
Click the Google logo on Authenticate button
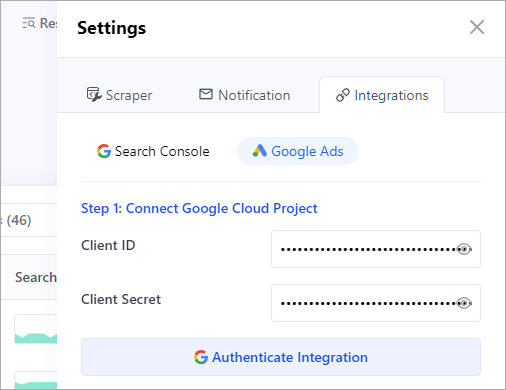click(201, 357)
